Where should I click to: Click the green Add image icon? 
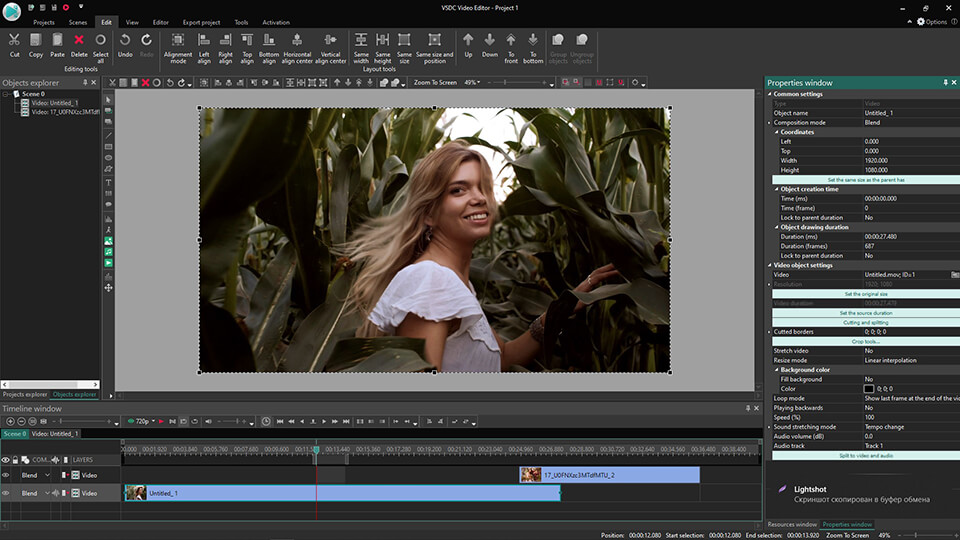[108, 241]
